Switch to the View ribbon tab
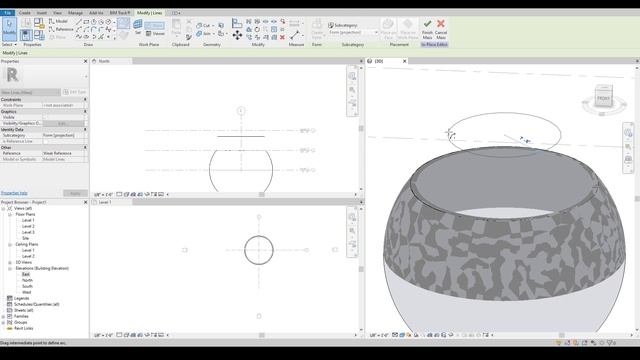Viewport: 640px width, 360px height. [x=57, y=13]
